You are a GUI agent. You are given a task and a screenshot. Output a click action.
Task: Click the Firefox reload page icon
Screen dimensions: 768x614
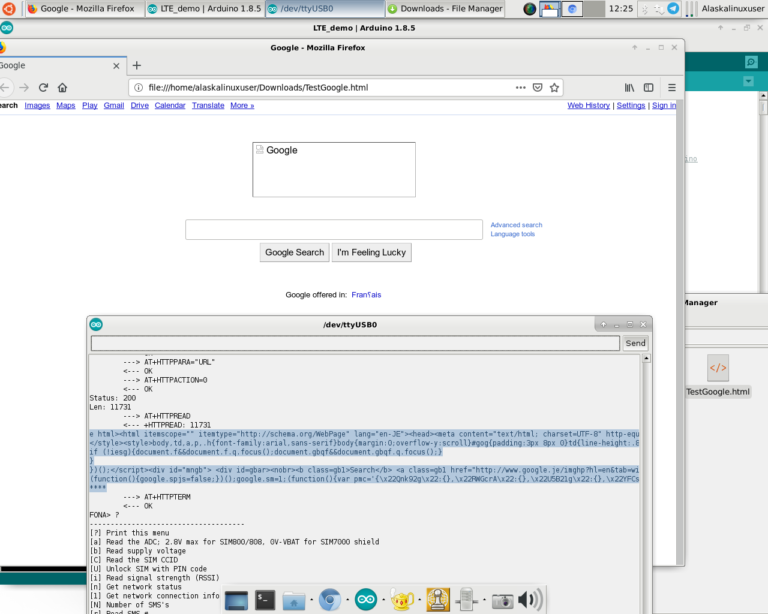pos(43,87)
